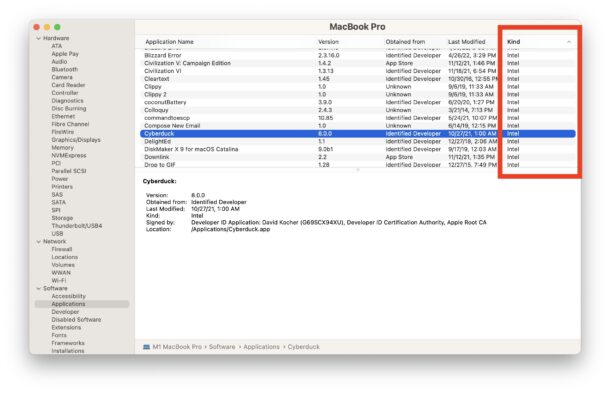Select USB in the sidebar

(x=57, y=233)
